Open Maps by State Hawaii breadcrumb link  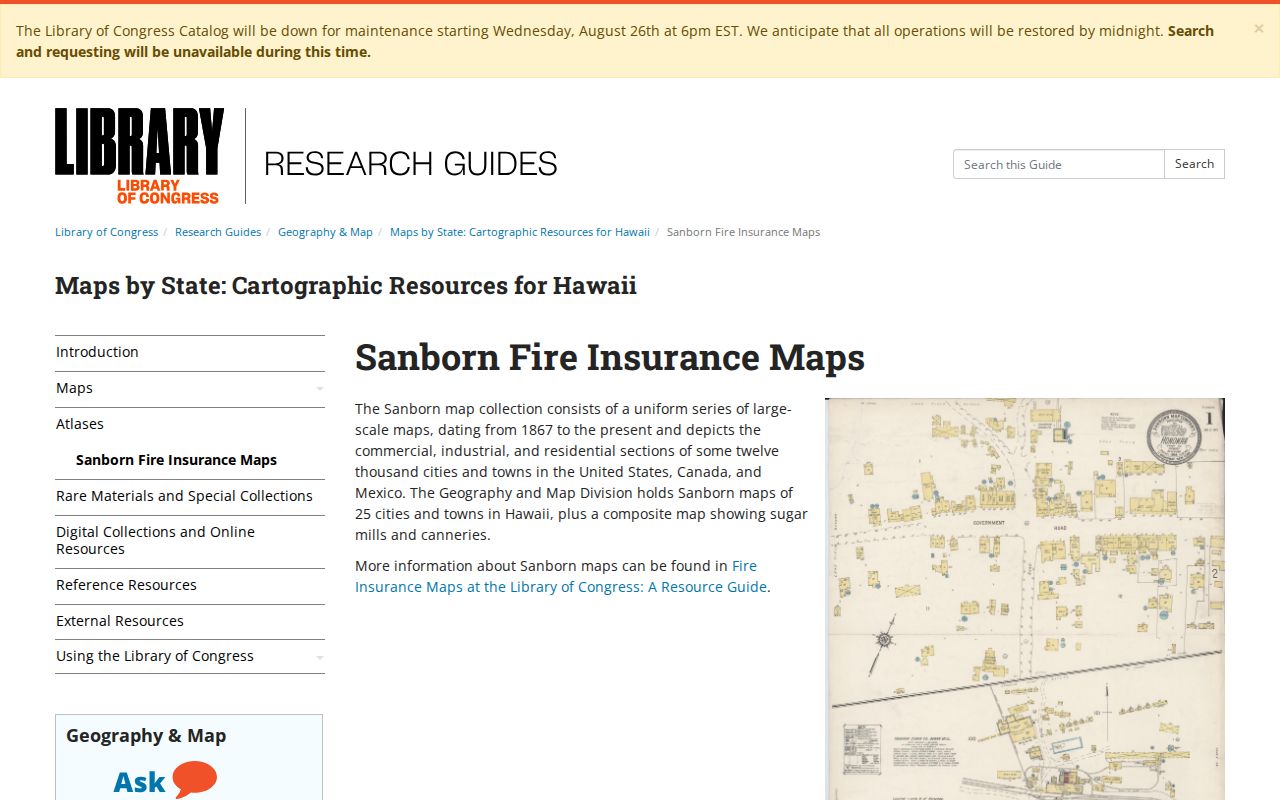coord(520,232)
